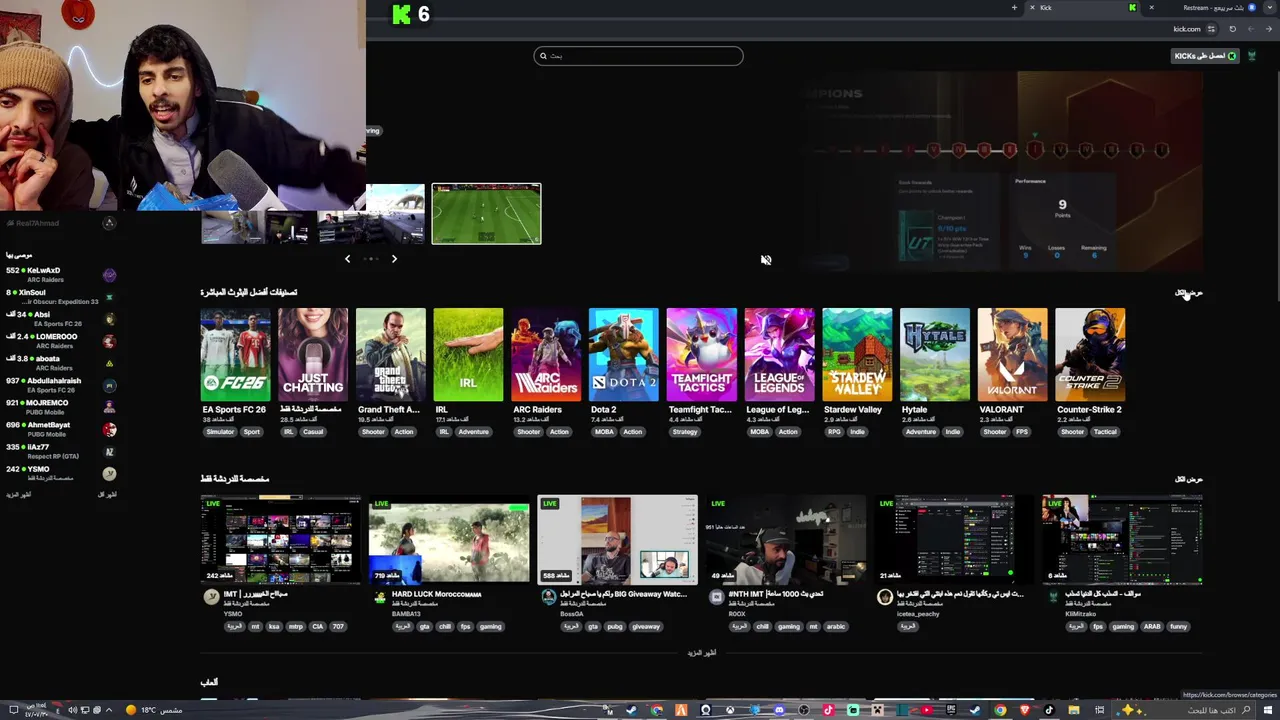This screenshot has height=720, width=1280.
Task: Open aboata channel in sidebar
Action: tap(60, 363)
